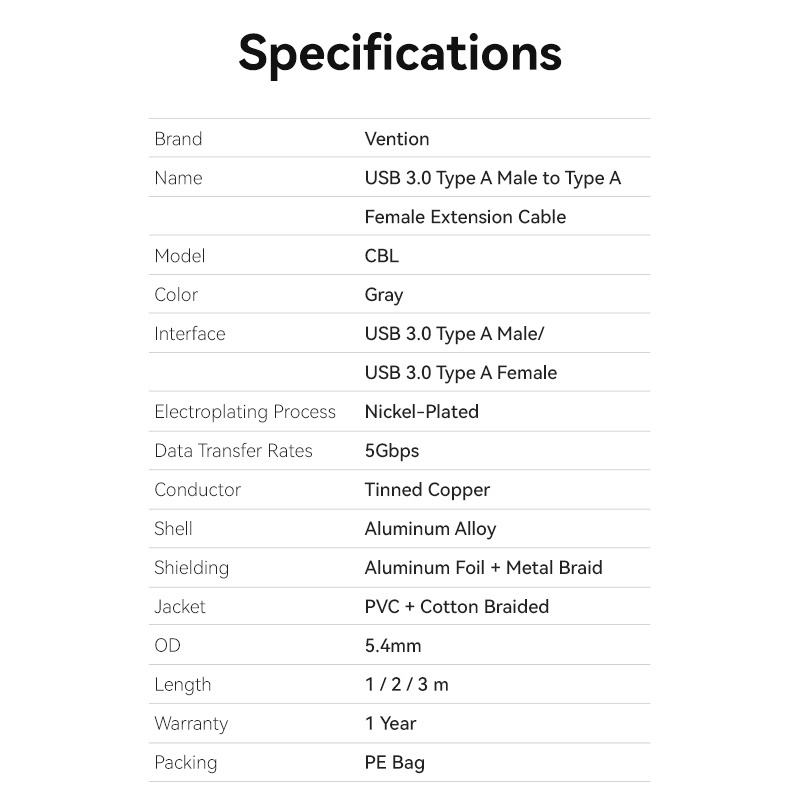Select the Gray color value

coord(384,295)
